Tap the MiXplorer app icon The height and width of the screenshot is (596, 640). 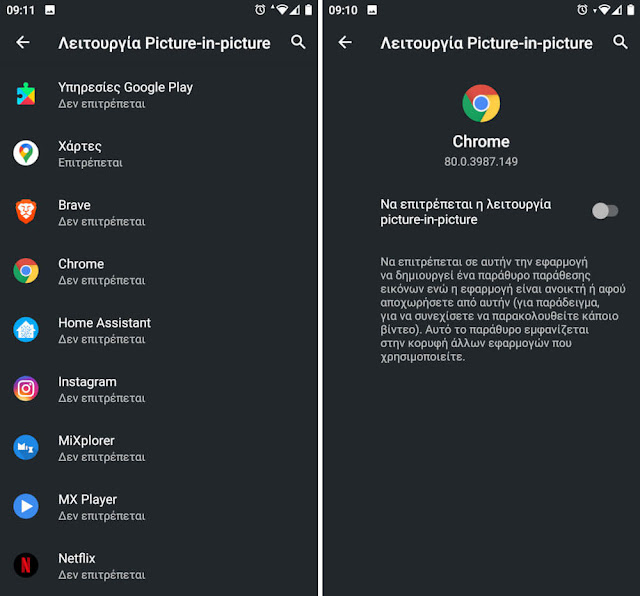click(x=26, y=447)
